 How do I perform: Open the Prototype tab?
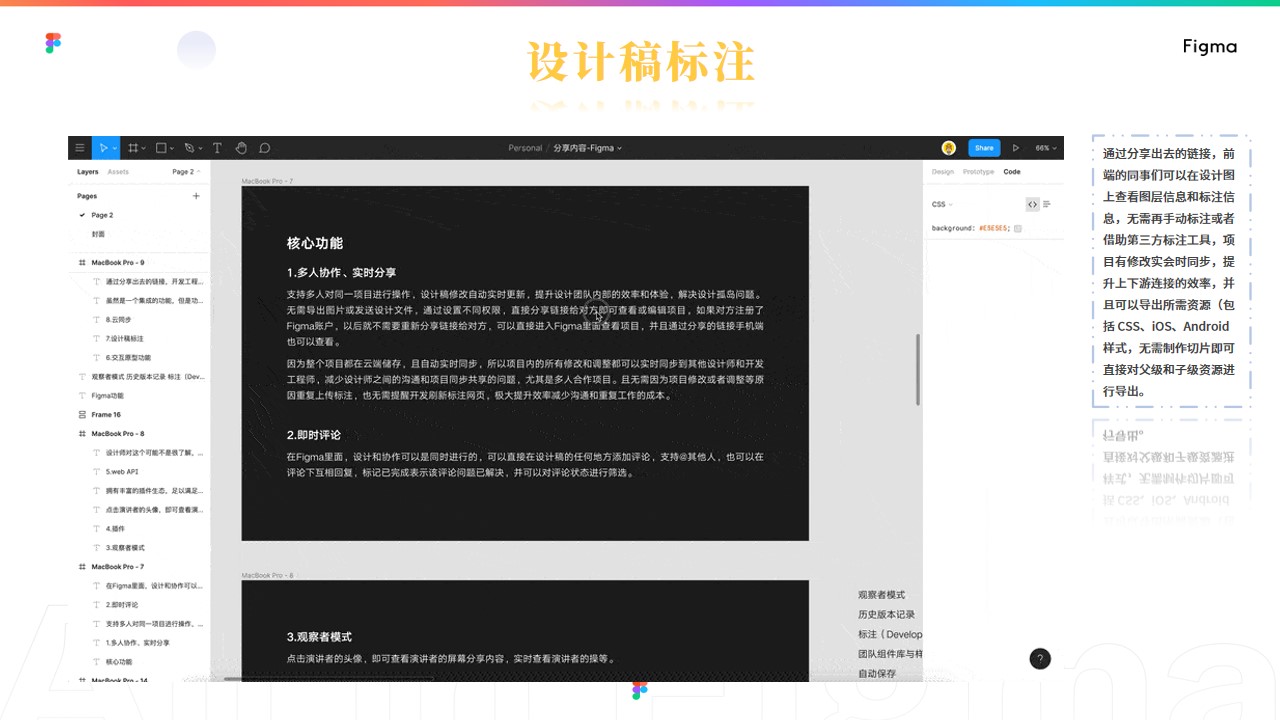978,172
